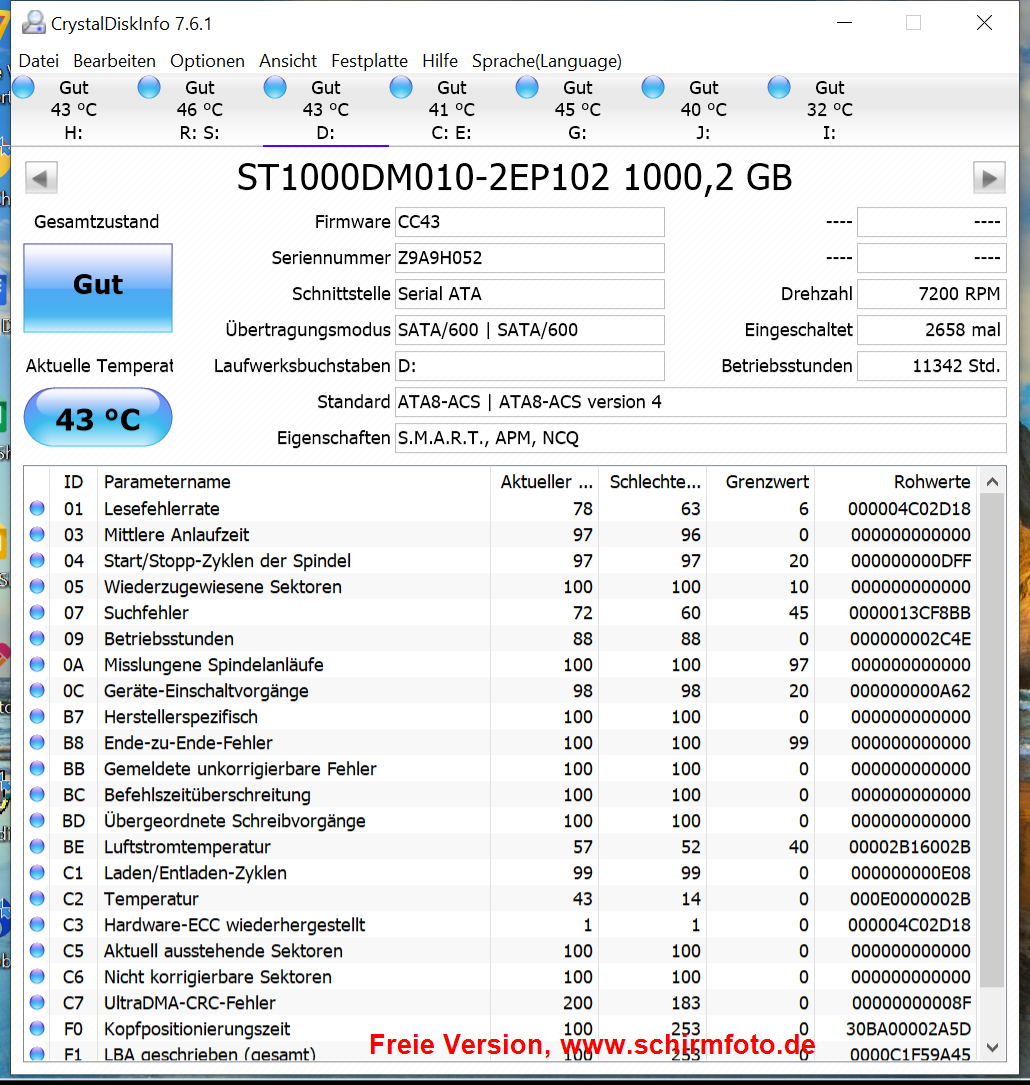Screen dimensions: 1030x1085
Task: Click scrollbar down arrow in SMART table
Action: pos(992,1048)
